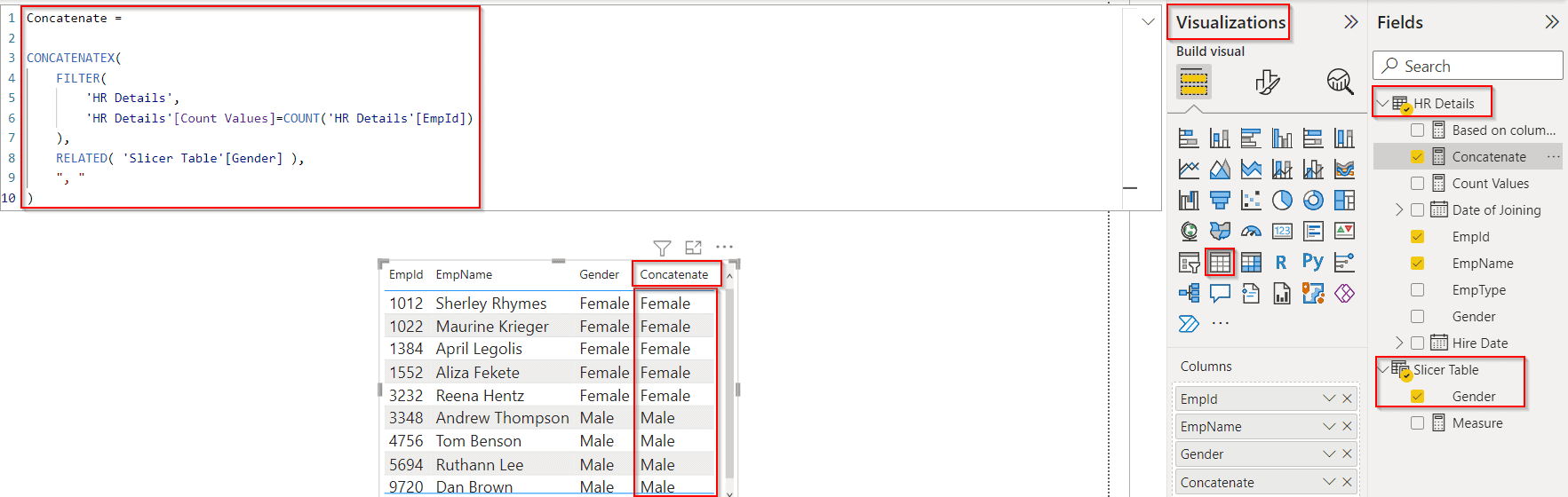
Task: Select the Card (123) visual
Action: pyautogui.click(x=1282, y=231)
